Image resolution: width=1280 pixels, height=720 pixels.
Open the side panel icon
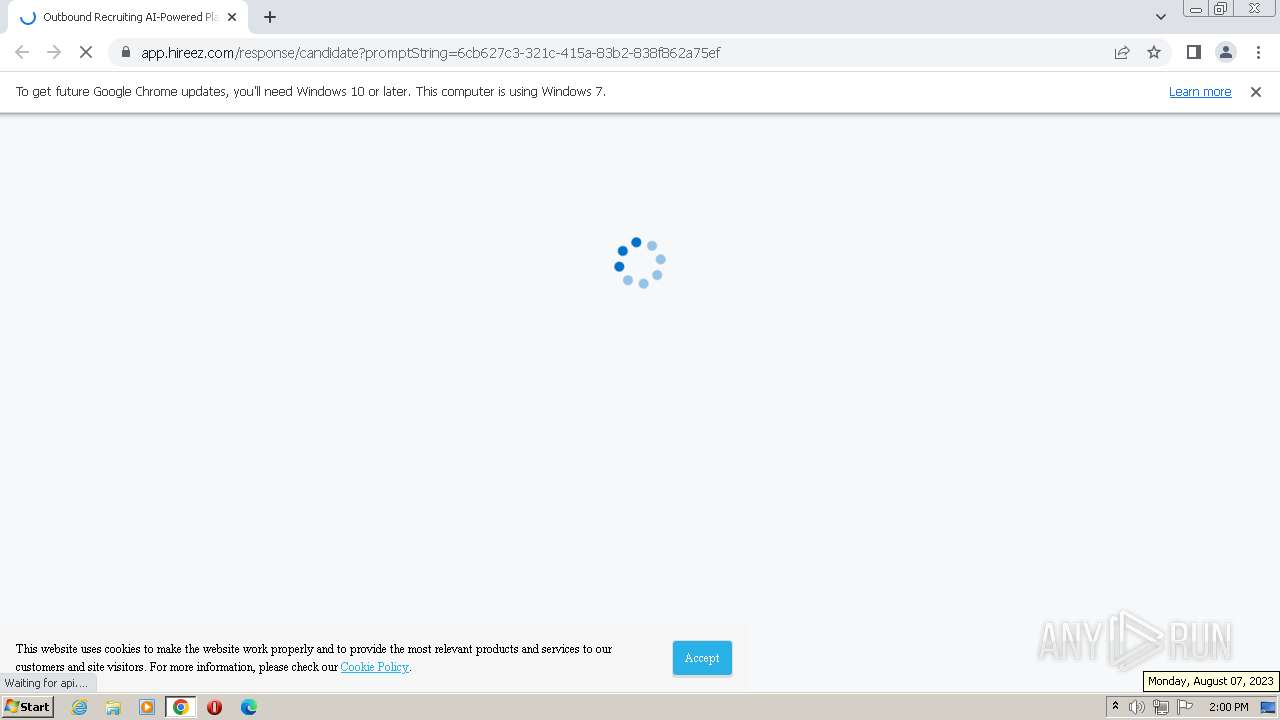(1193, 52)
